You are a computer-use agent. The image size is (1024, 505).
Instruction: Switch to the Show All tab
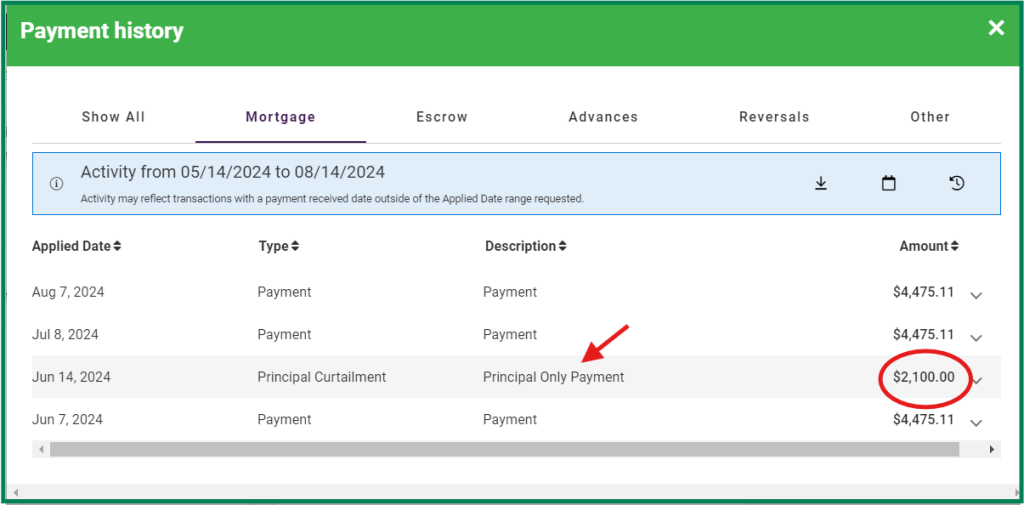pyautogui.click(x=113, y=117)
